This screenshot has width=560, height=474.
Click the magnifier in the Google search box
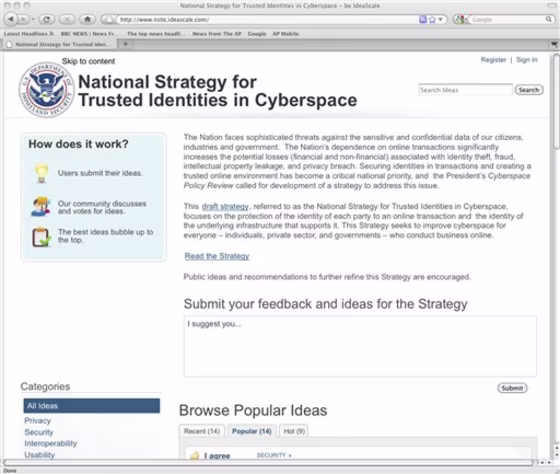point(548,19)
